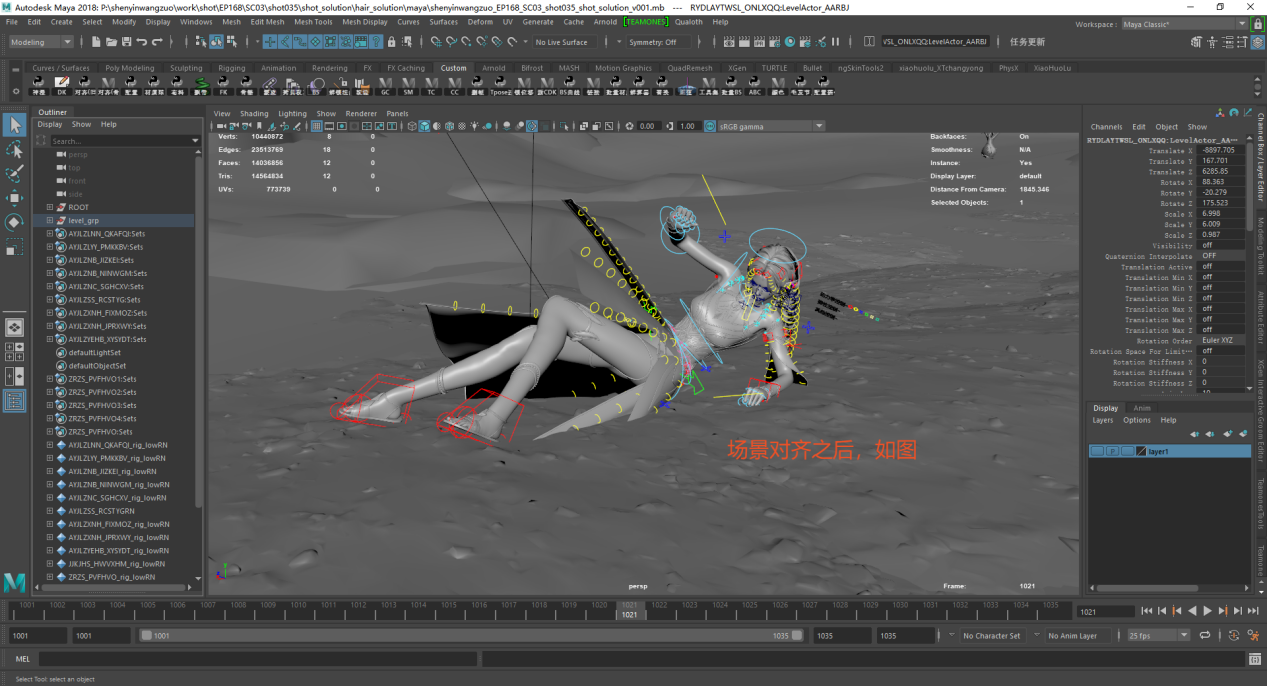1267x686 pixels.
Task: Toggle loop playback button
Action: (x=1205, y=635)
